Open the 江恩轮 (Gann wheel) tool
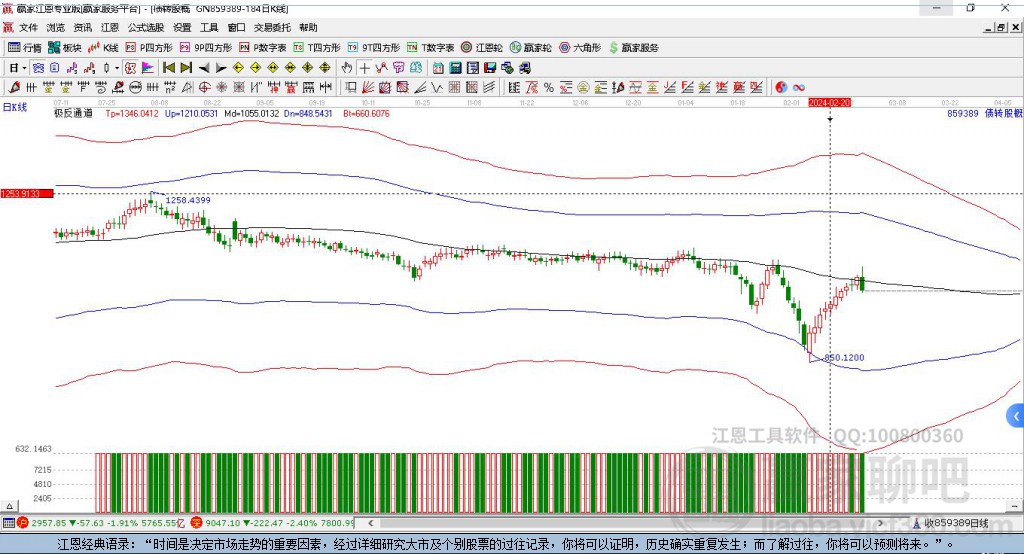Viewport: 1024px width, 554px height. pos(482,47)
